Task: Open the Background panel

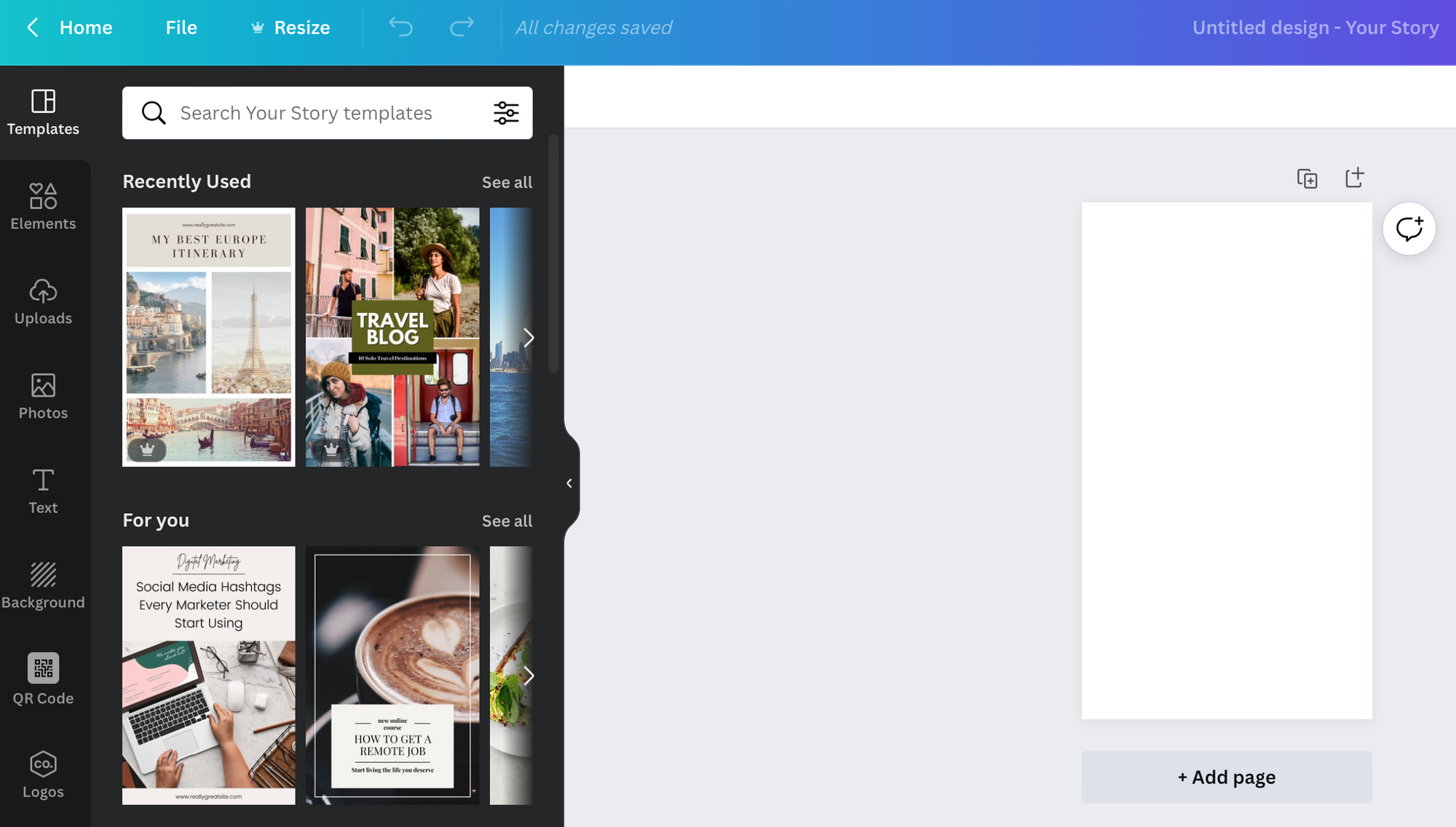Action: [43, 585]
